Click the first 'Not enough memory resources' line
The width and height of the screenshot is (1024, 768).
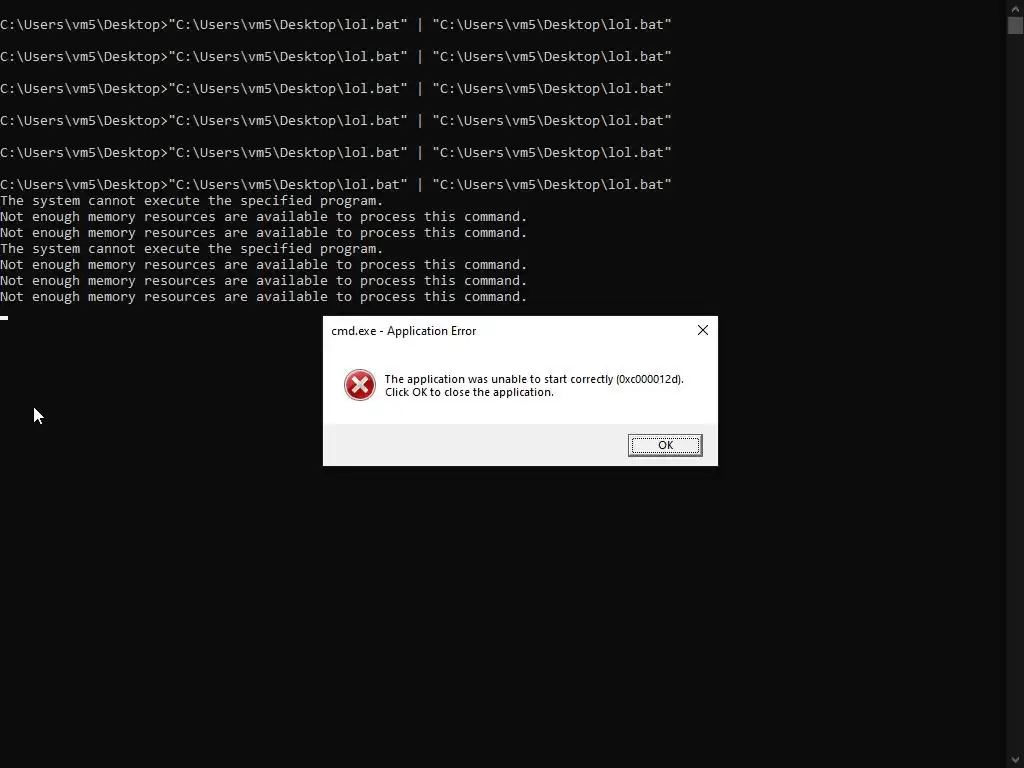pos(263,217)
